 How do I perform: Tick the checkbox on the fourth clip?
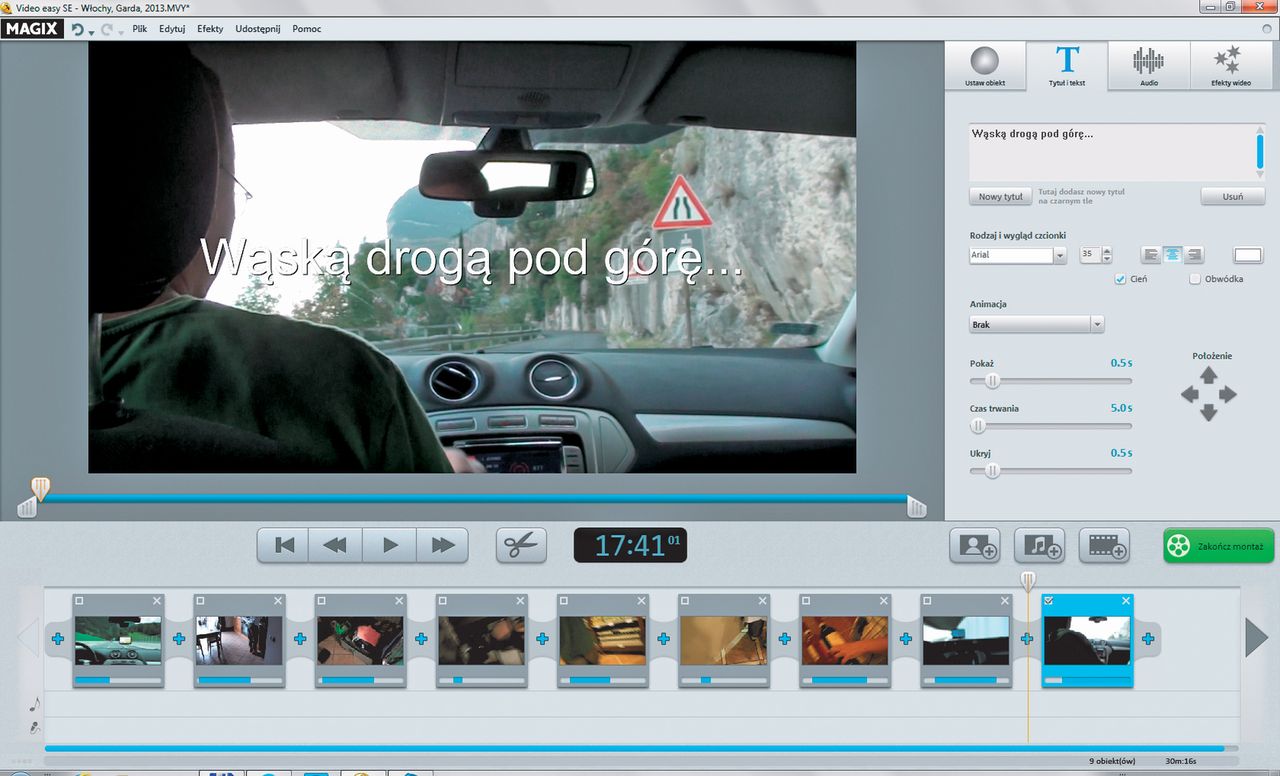coord(443,600)
